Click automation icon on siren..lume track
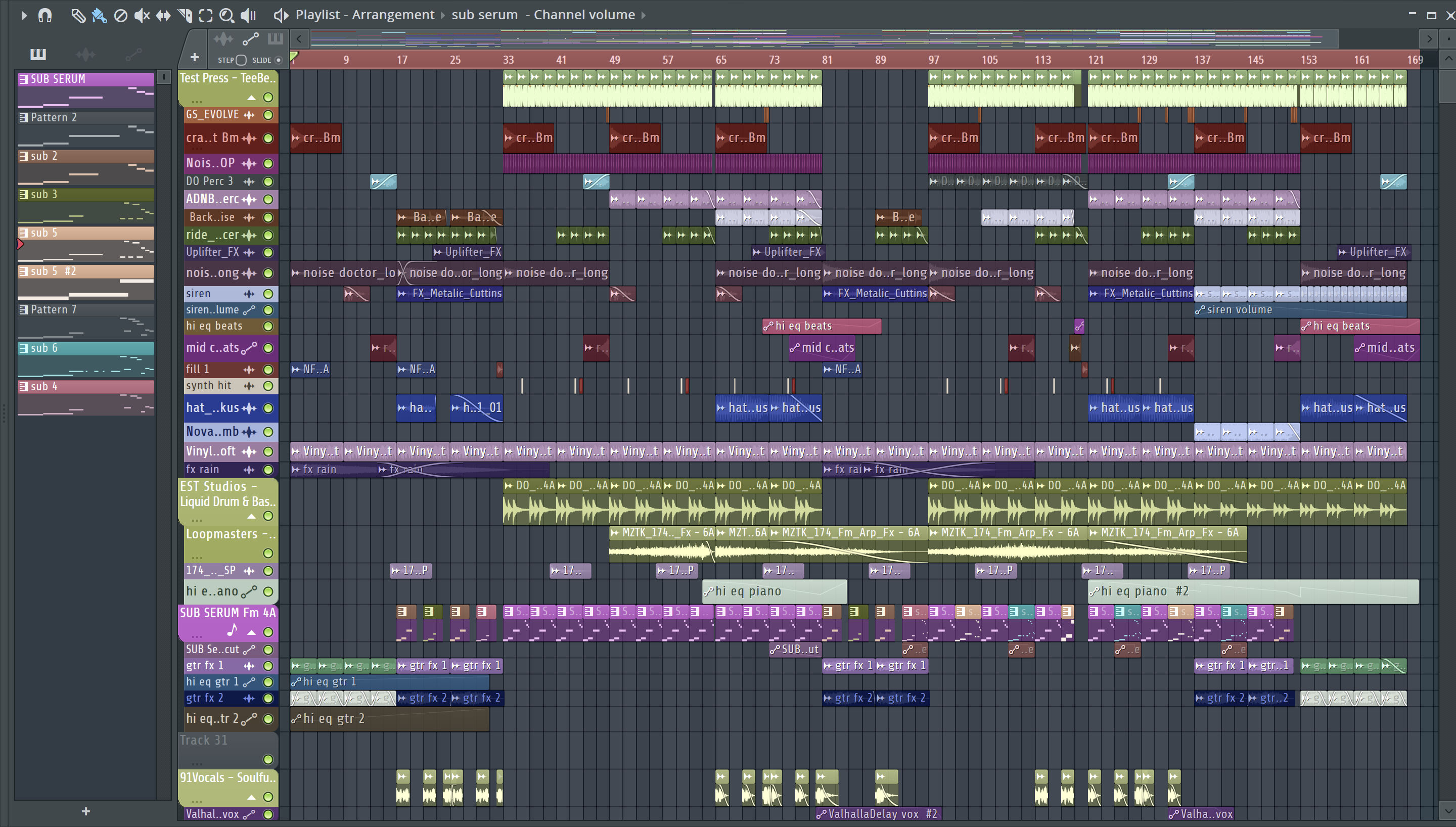The height and width of the screenshot is (827, 1456). pos(249,310)
